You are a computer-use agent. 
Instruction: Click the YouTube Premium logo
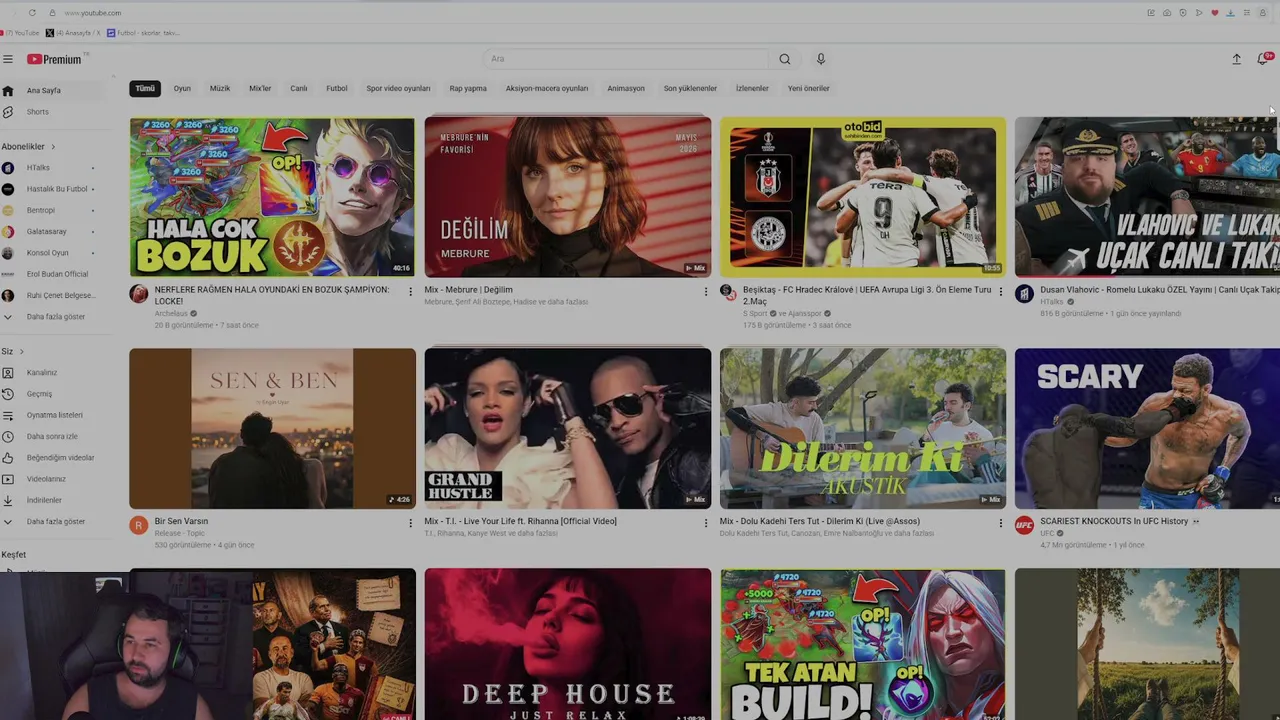pos(54,59)
